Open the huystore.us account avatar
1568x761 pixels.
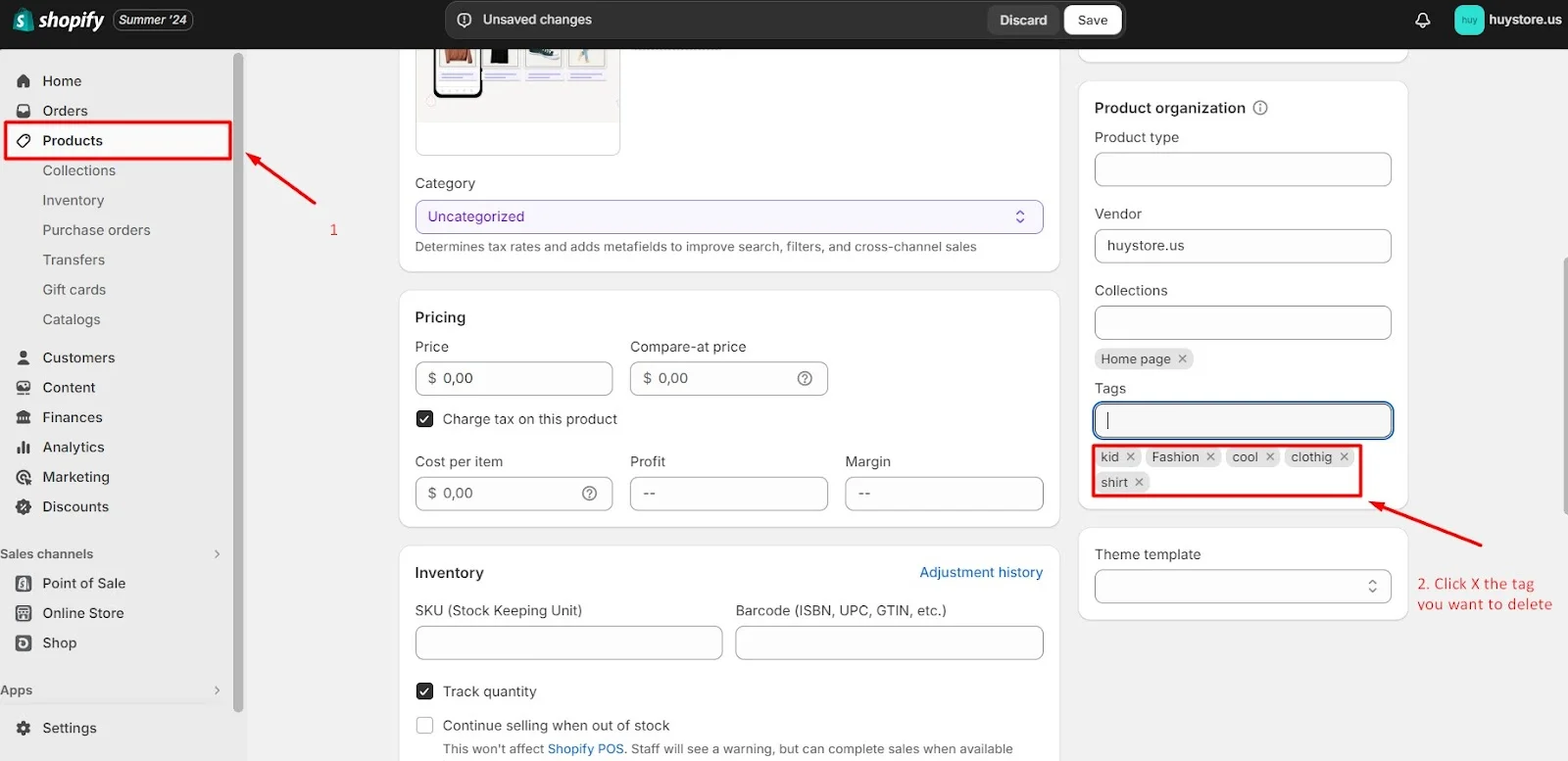1469,20
